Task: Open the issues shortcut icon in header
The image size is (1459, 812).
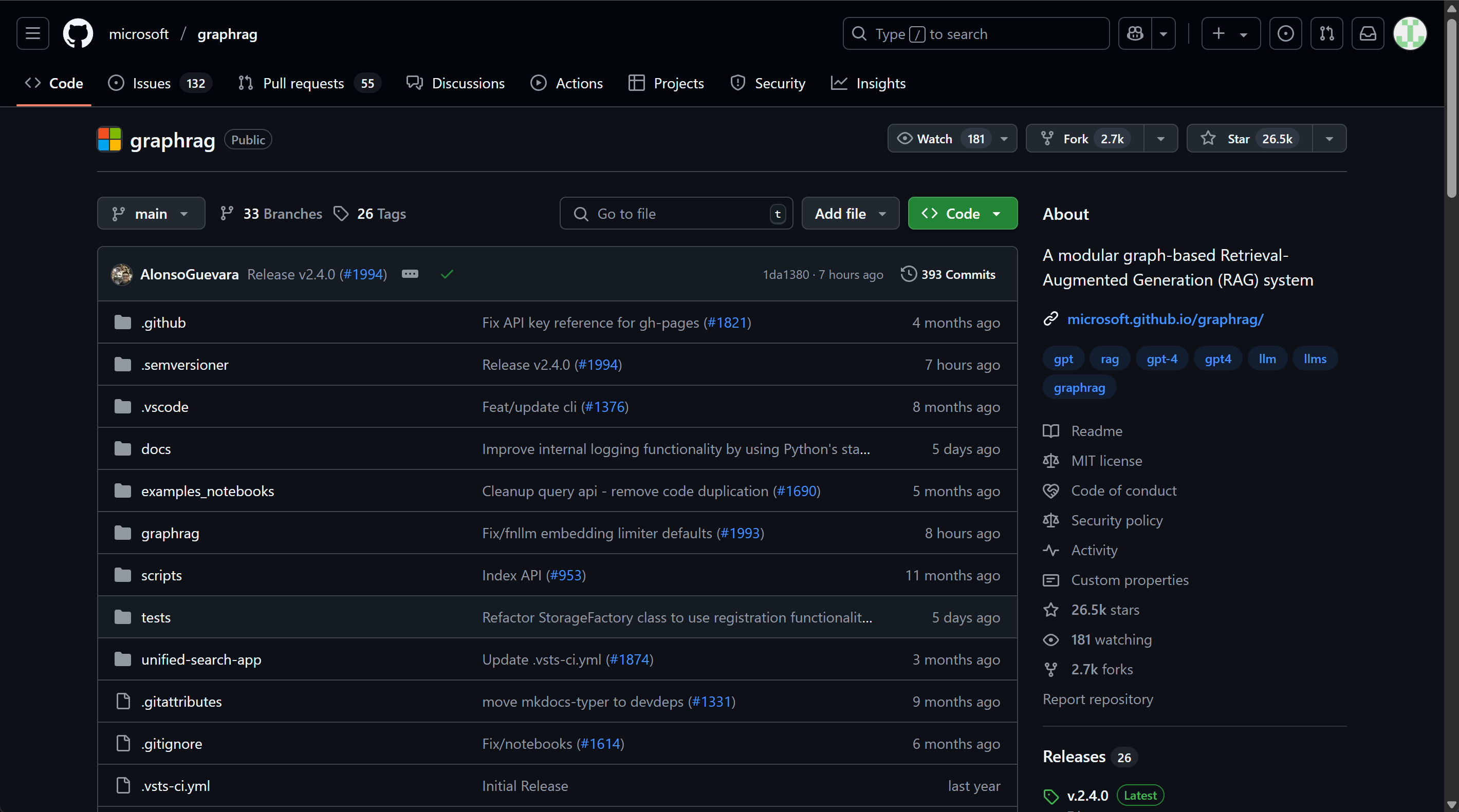Action: 1285,33
